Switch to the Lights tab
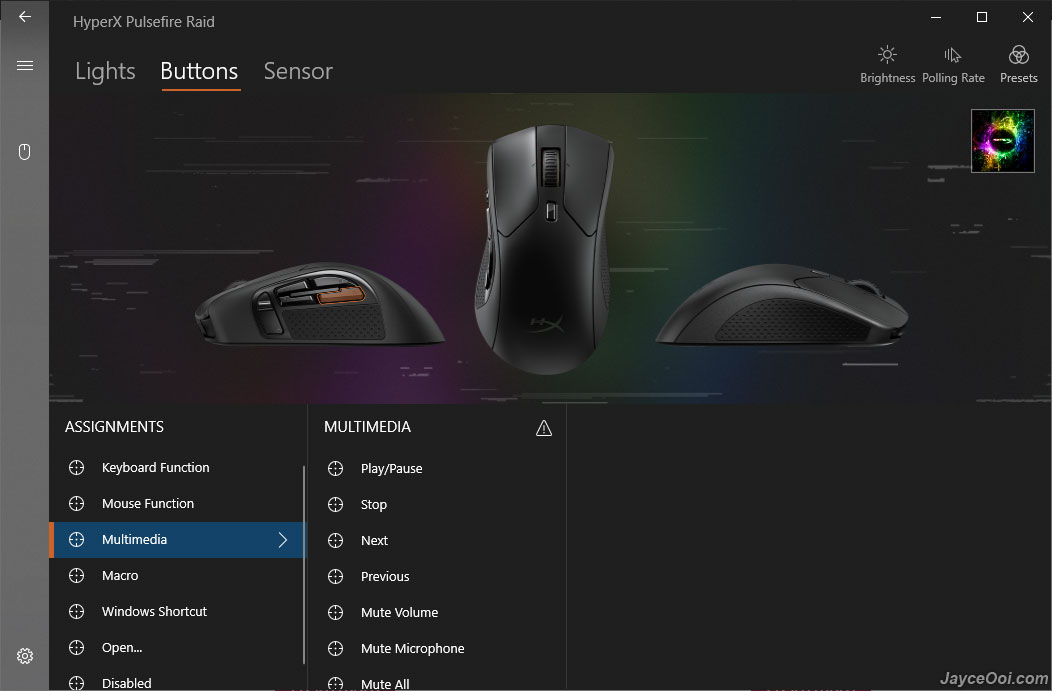The image size is (1052, 691). coord(105,71)
